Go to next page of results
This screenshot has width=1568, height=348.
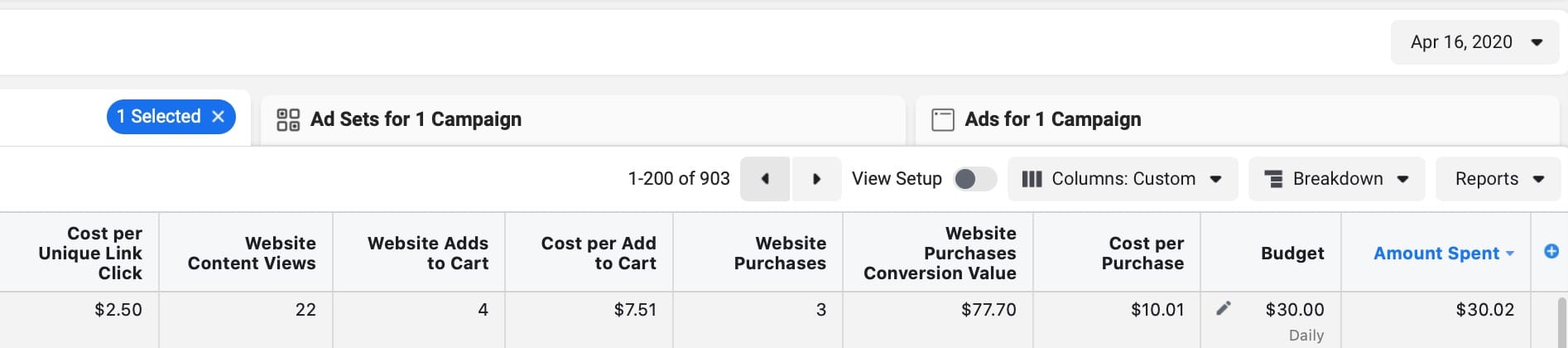(x=816, y=179)
